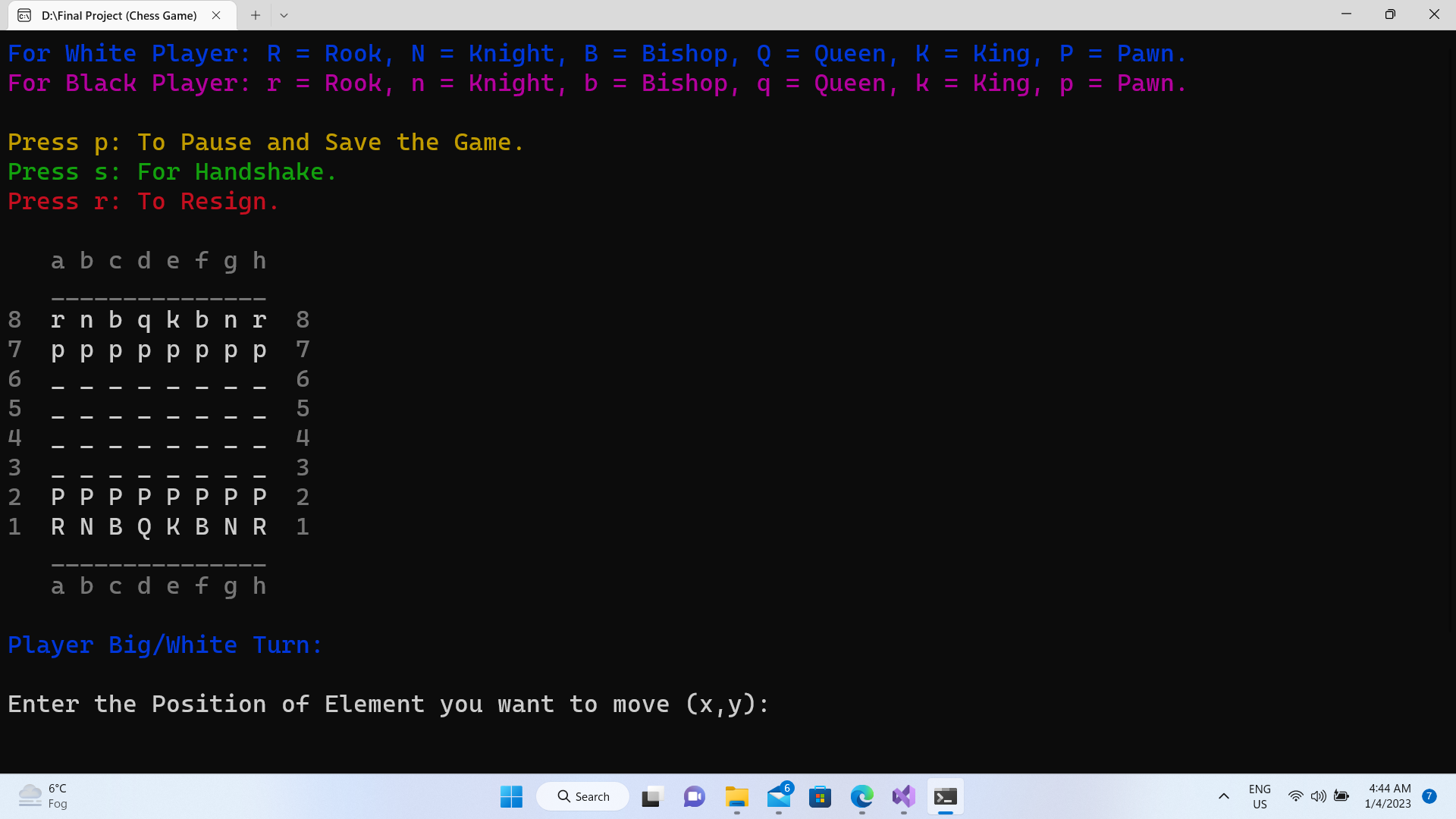Open ENG US language switcher
The height and width of the screenshot is (819, 1456).
pyautogui.click(x=1260, y=796)
